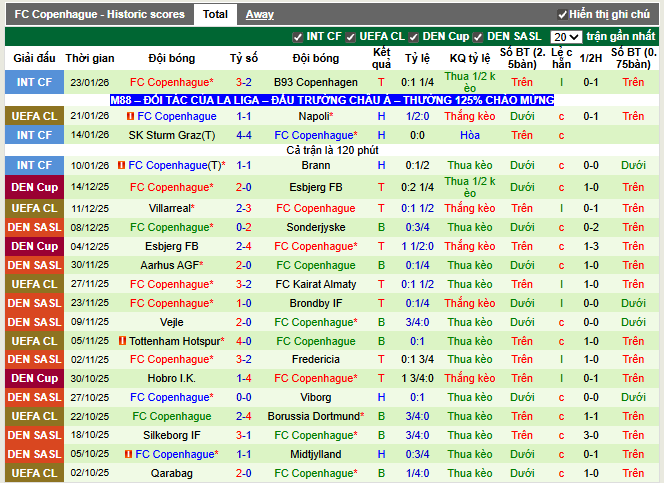Click Qarabag team name
664x483 pixels.
click(172, 473)
